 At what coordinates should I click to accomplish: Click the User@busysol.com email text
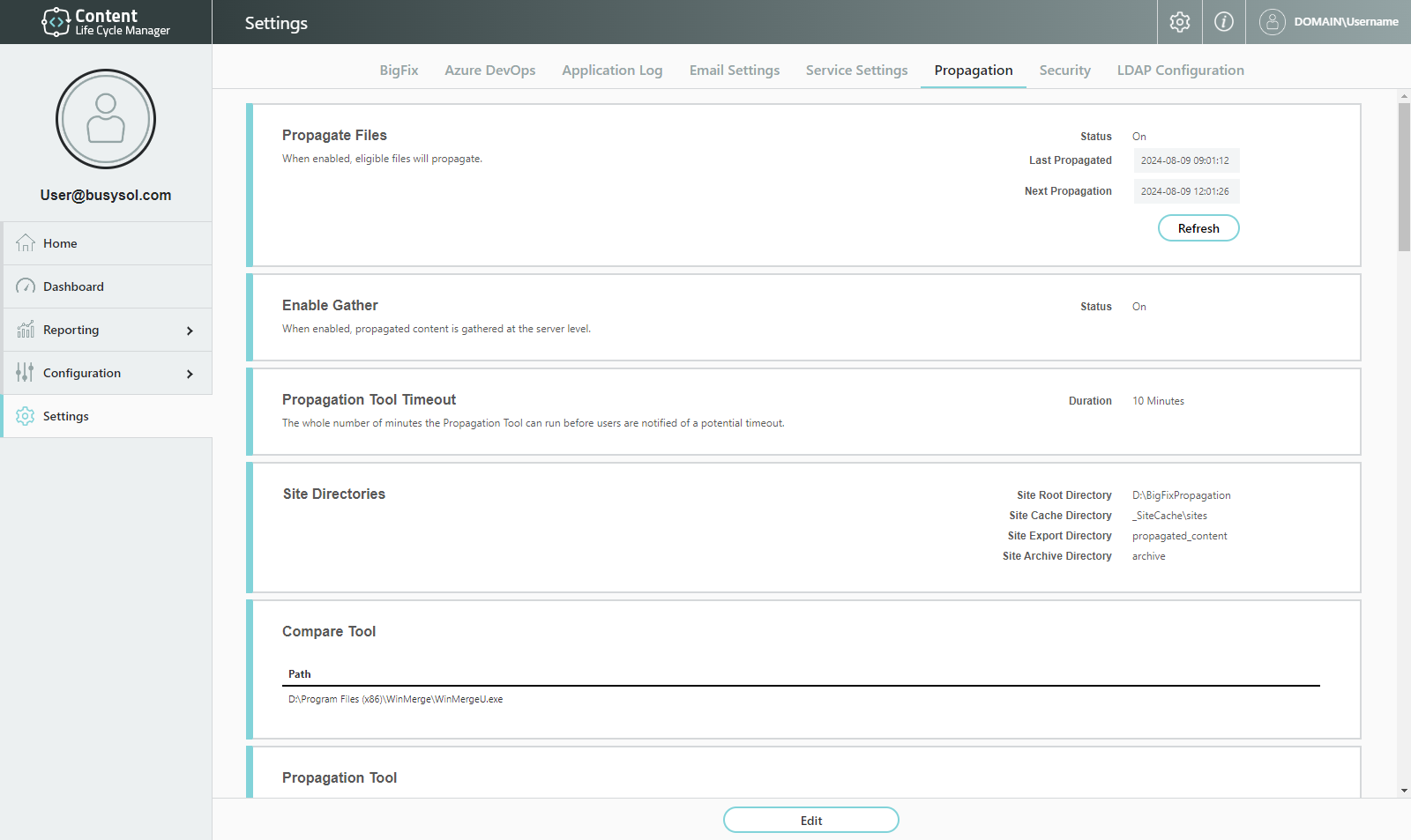point(106,196)
